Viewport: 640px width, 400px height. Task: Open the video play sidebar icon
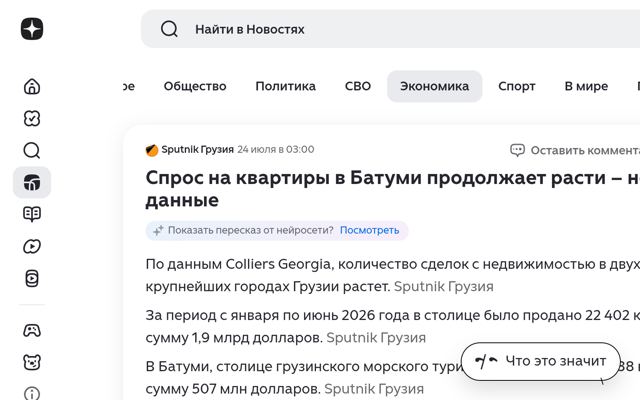tap(32, 247)
